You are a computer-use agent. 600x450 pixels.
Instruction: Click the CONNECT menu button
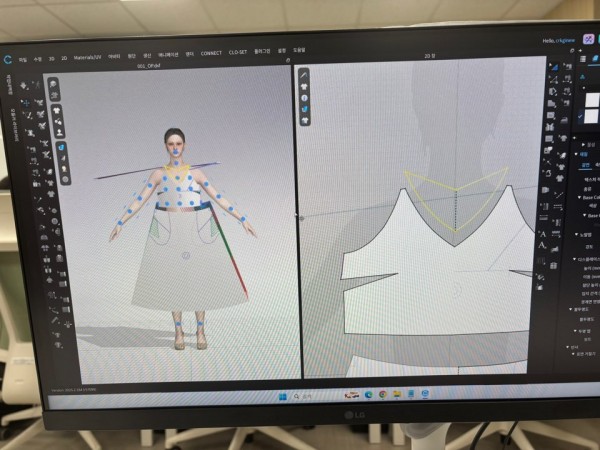(211, 53)
